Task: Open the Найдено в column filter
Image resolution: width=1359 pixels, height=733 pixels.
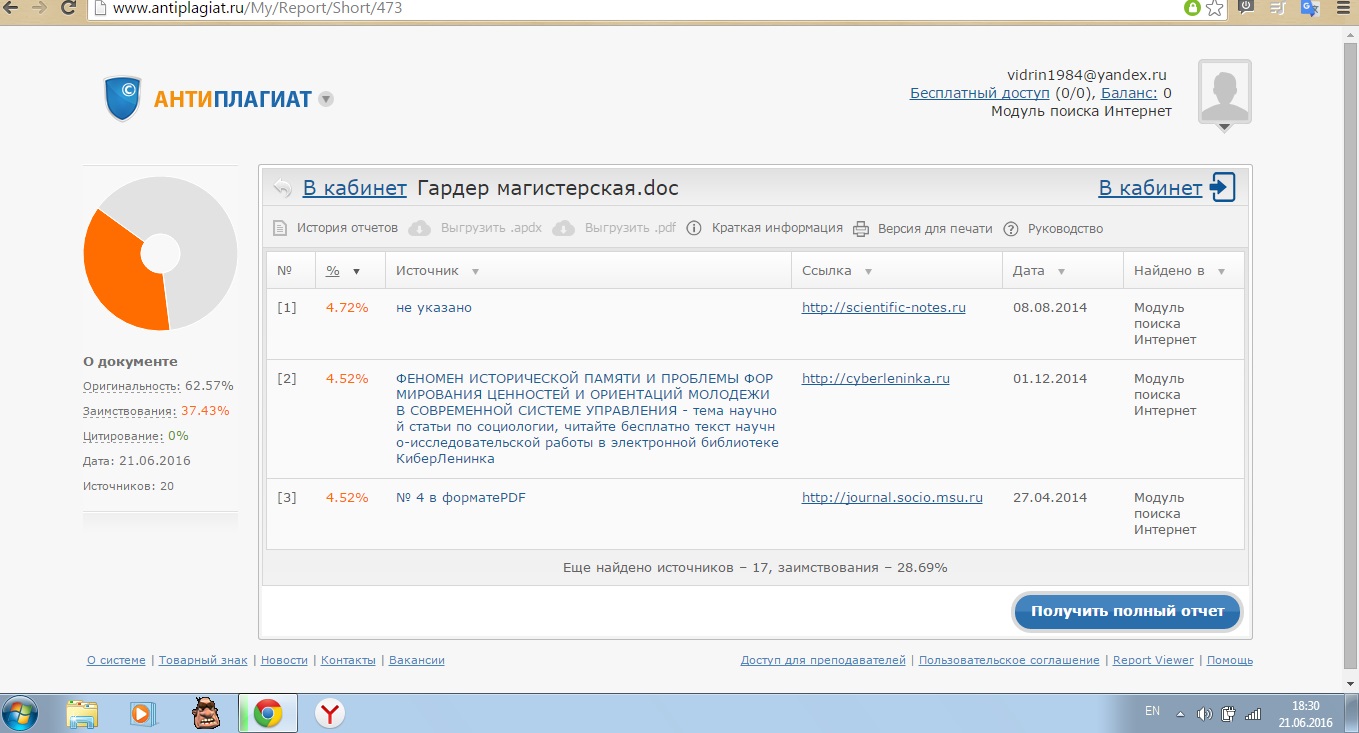Action: [x=1221, y=271]
